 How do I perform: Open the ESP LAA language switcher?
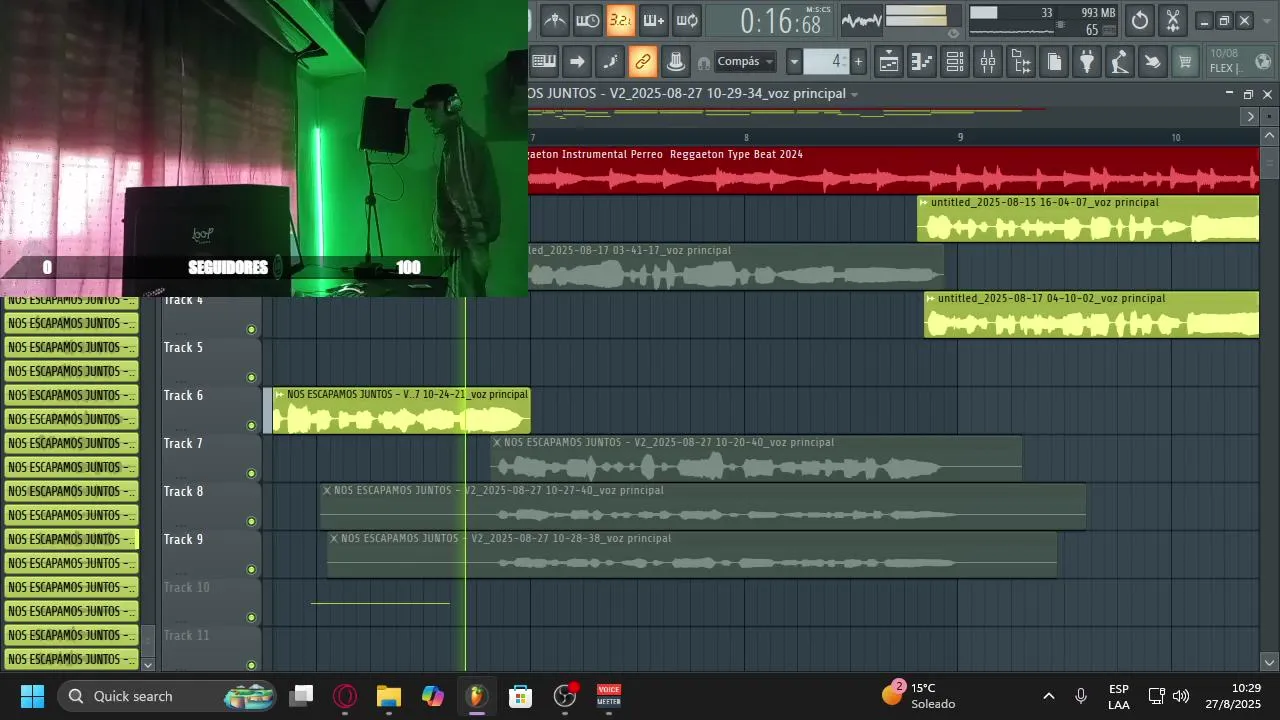point(1119,696)
